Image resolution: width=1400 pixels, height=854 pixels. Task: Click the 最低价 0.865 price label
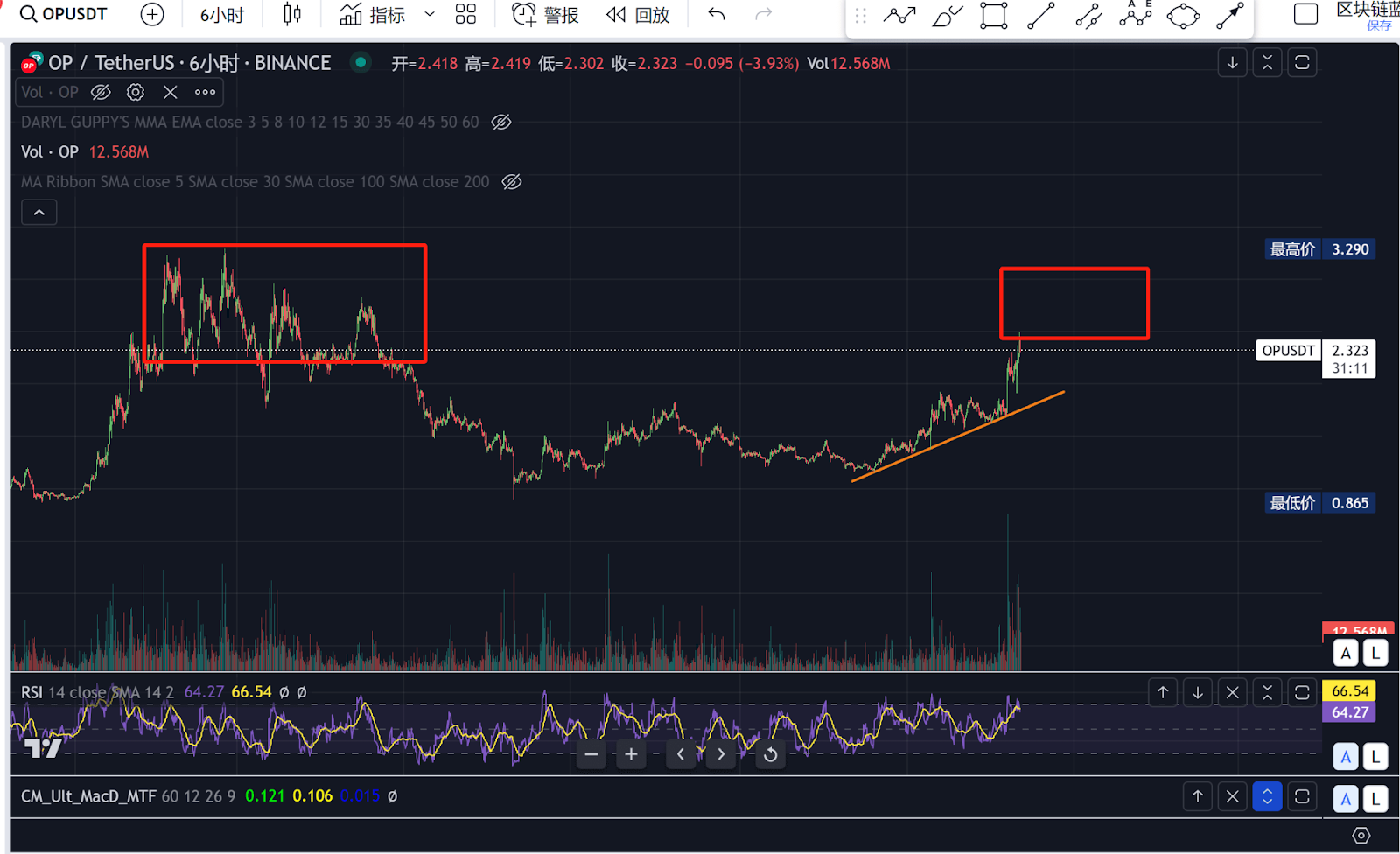click(x=1319, y=503)
